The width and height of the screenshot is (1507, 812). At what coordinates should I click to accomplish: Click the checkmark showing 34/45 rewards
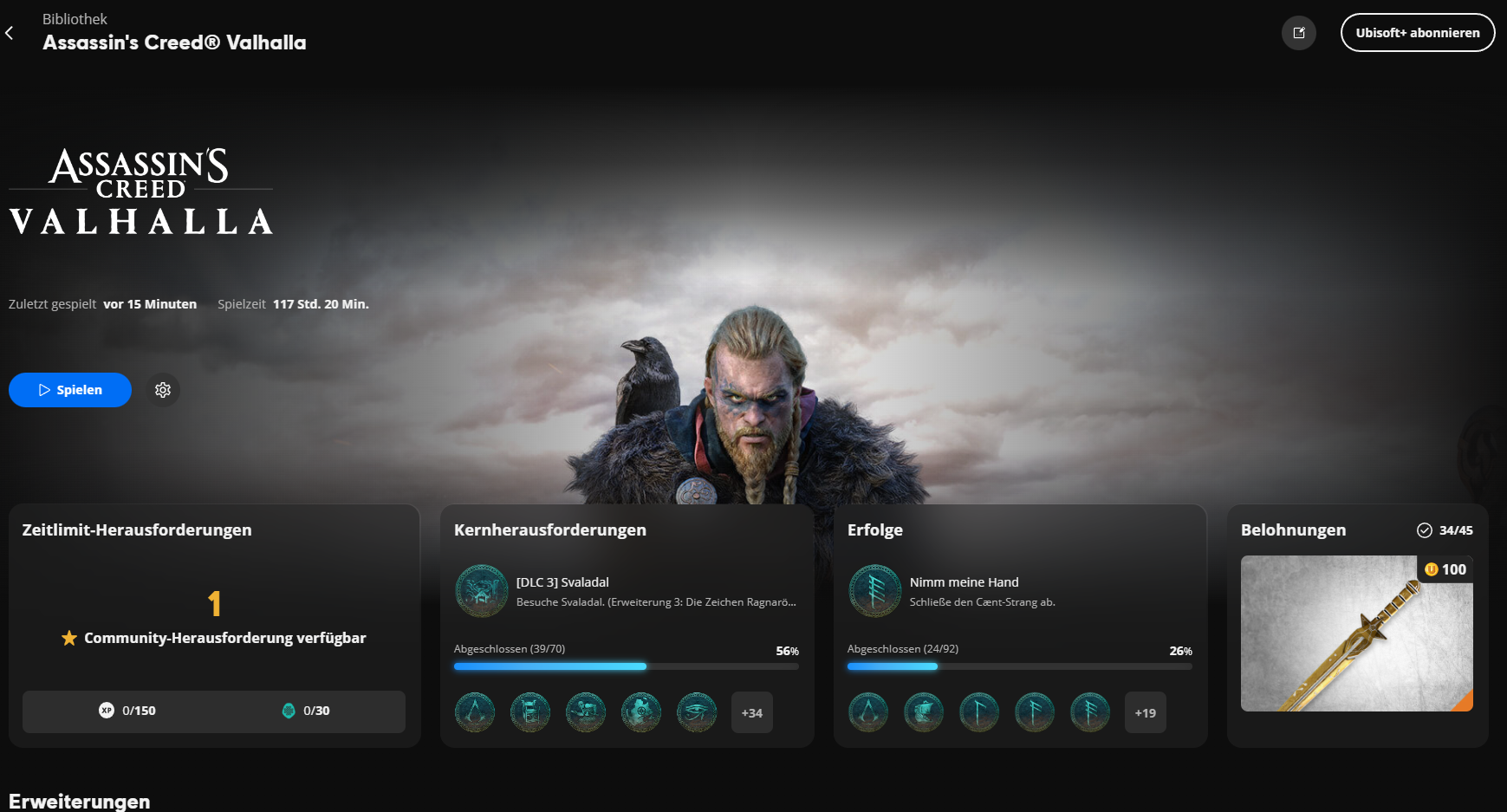pyautogui.click(x=1425, y=529)
